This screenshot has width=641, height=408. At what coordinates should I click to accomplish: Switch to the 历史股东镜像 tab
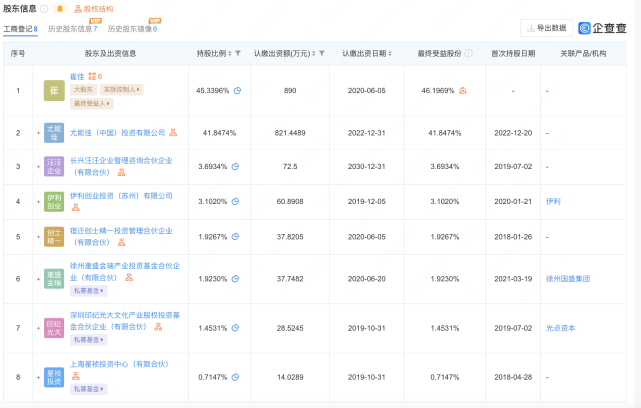132,29
